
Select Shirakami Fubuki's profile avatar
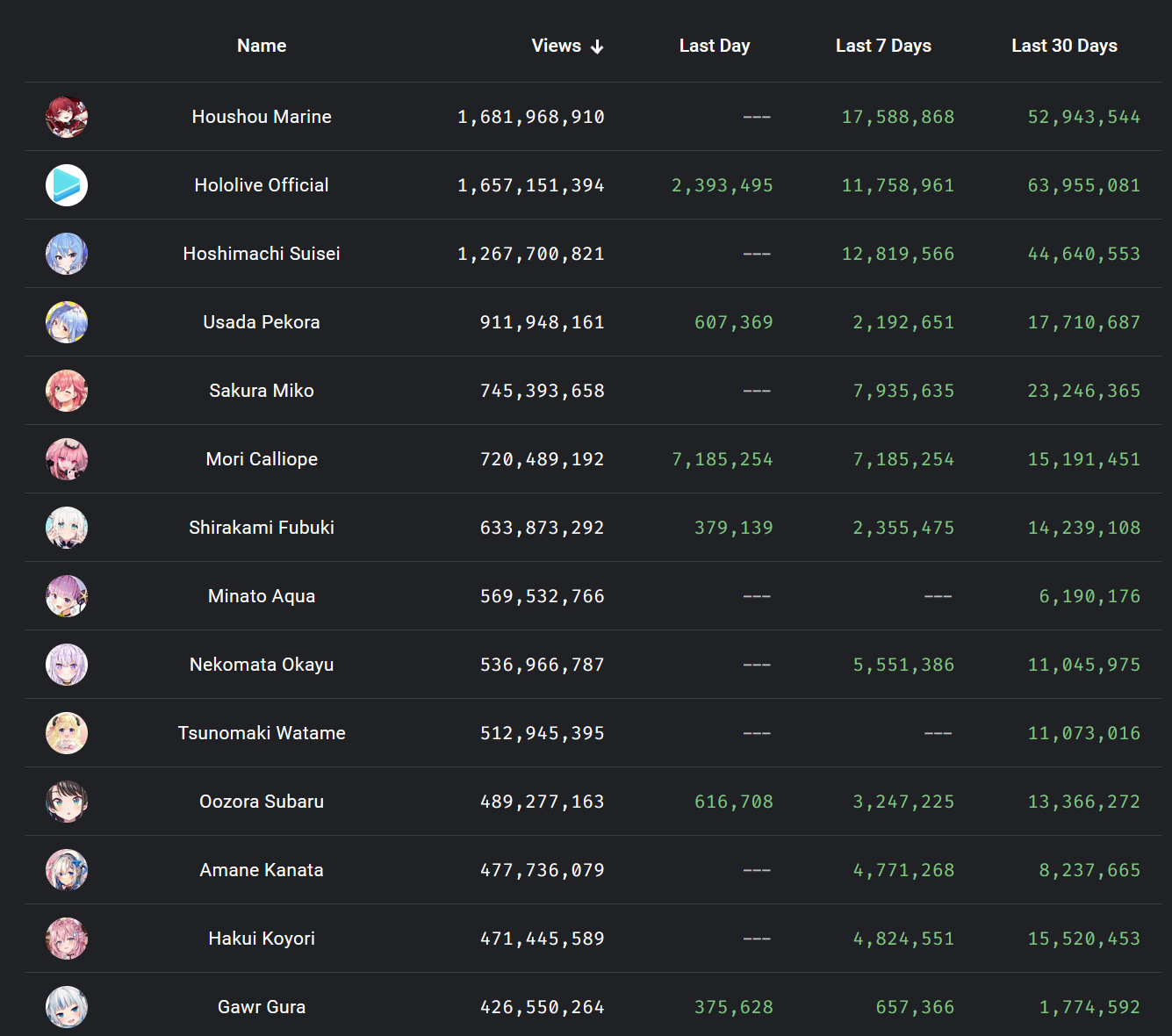[x=67, y=528]
